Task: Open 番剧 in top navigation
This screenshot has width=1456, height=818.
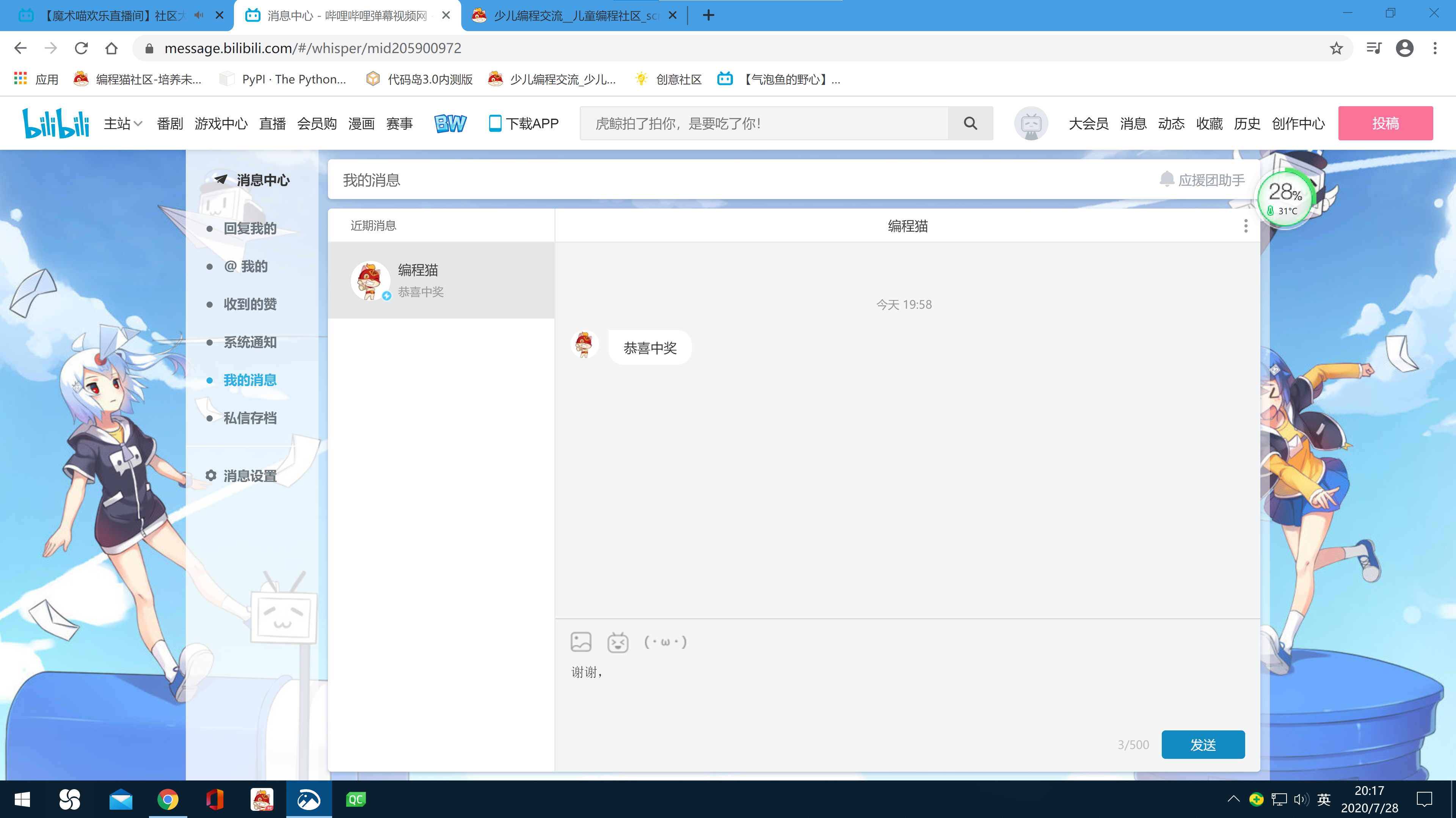Action: [x=169, y=123]
